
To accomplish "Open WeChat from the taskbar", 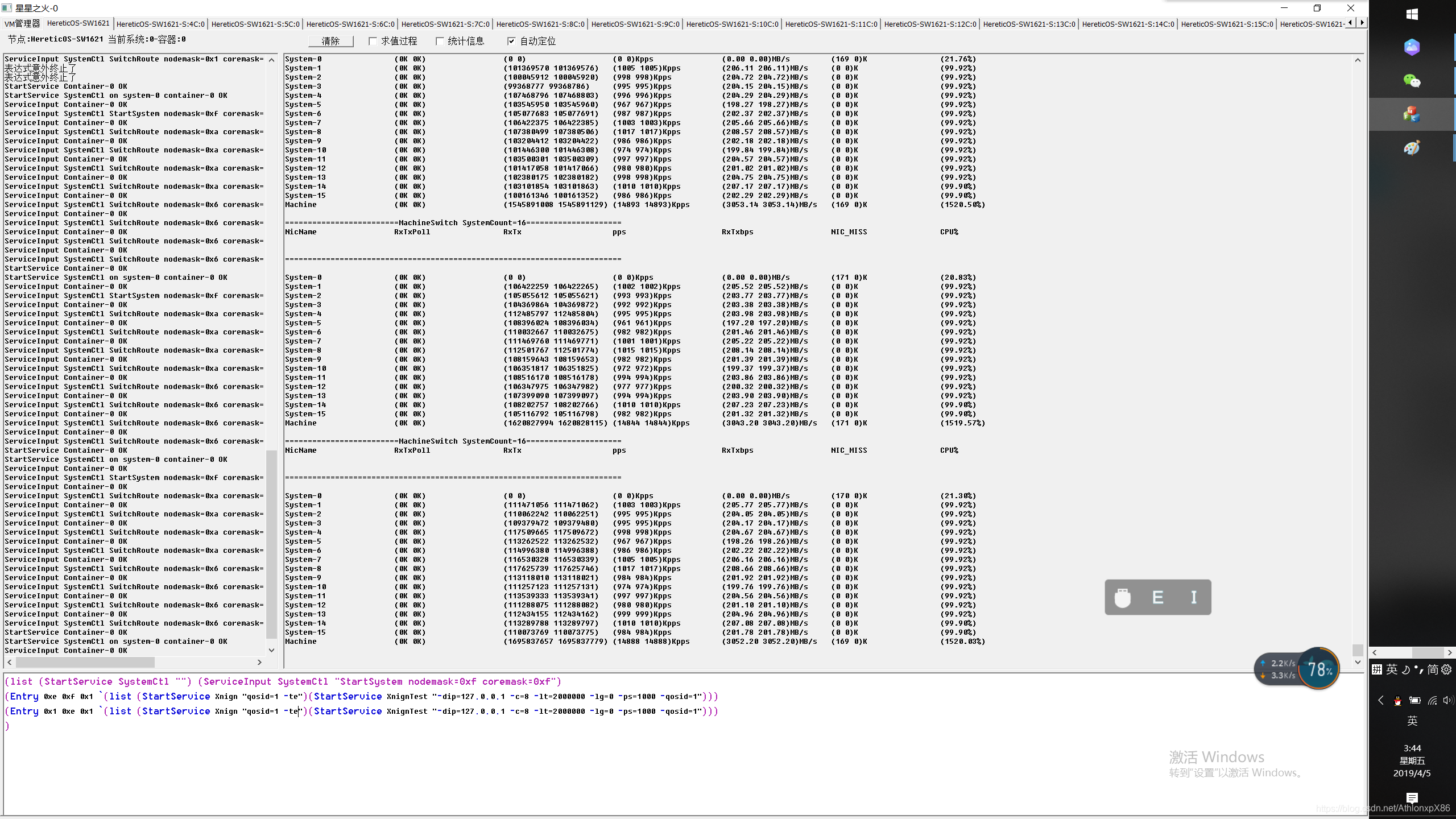I will tap(1412, 81).
